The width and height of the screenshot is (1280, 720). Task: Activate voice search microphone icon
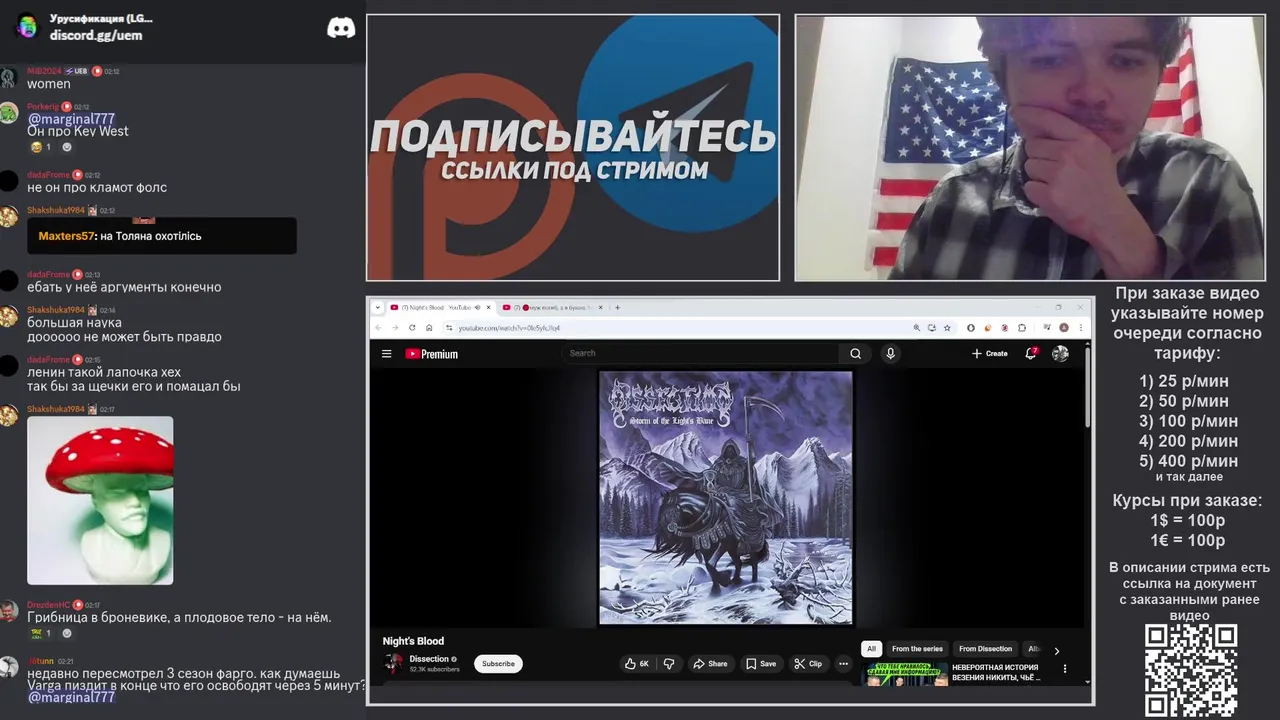[x=890, y=353]
